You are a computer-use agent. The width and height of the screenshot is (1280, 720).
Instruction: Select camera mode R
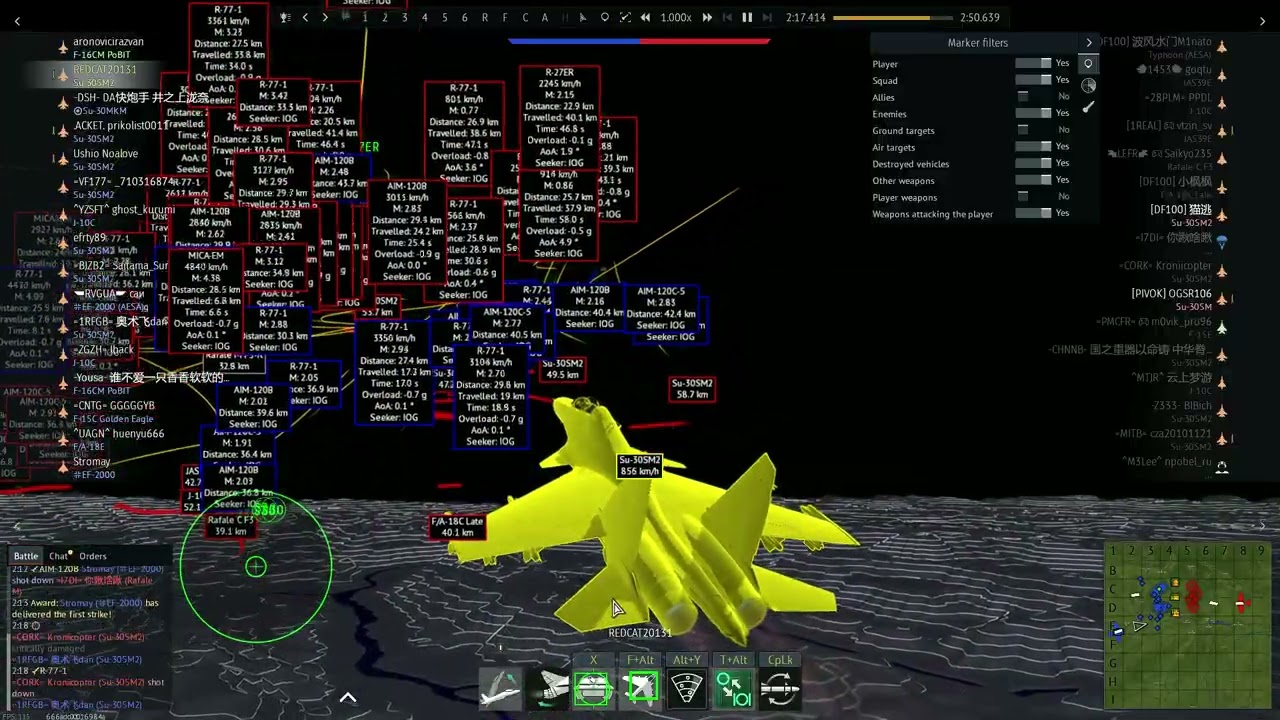coord(485,17)
